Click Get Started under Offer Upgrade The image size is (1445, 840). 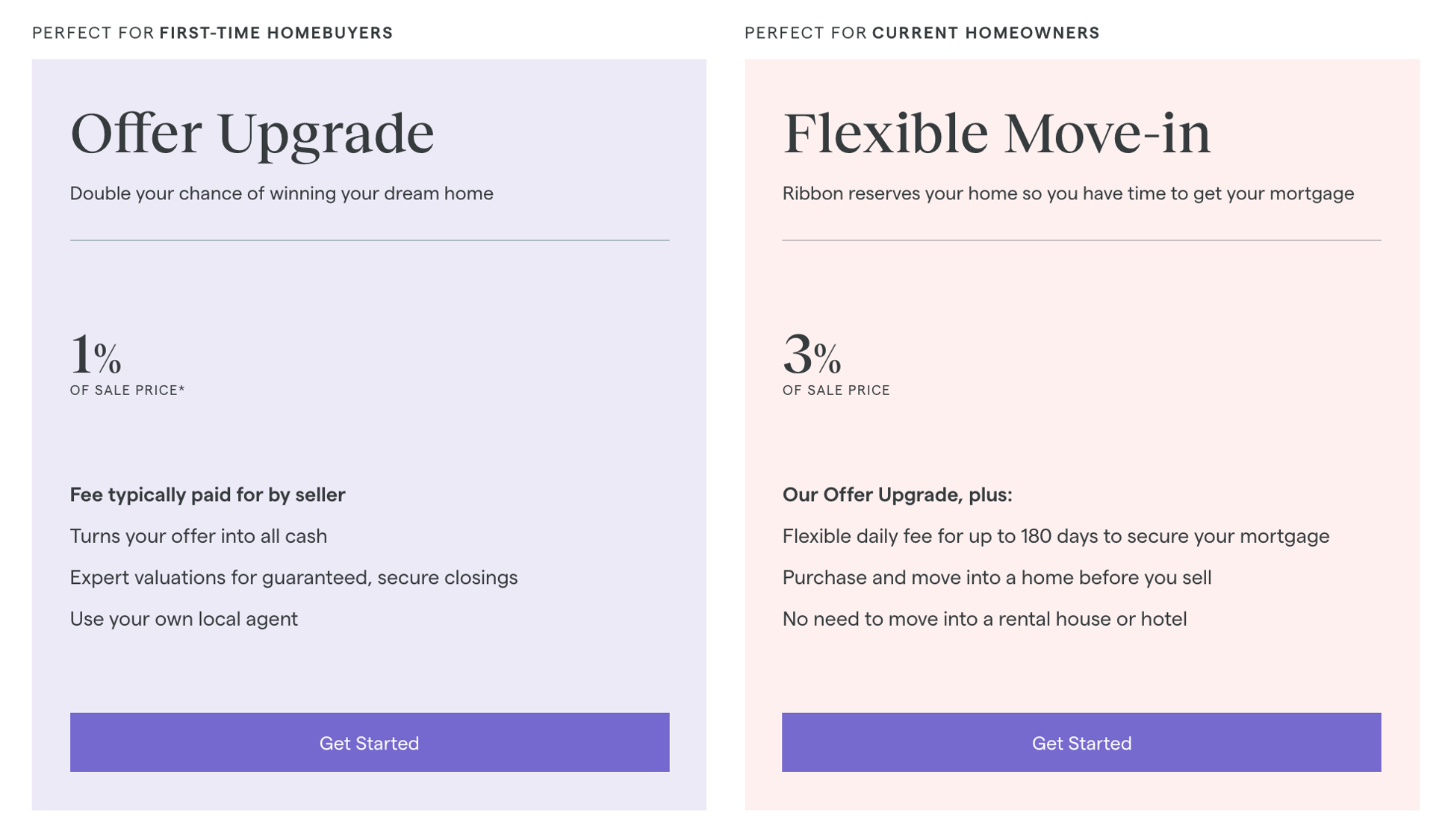(x=369, y=742)
